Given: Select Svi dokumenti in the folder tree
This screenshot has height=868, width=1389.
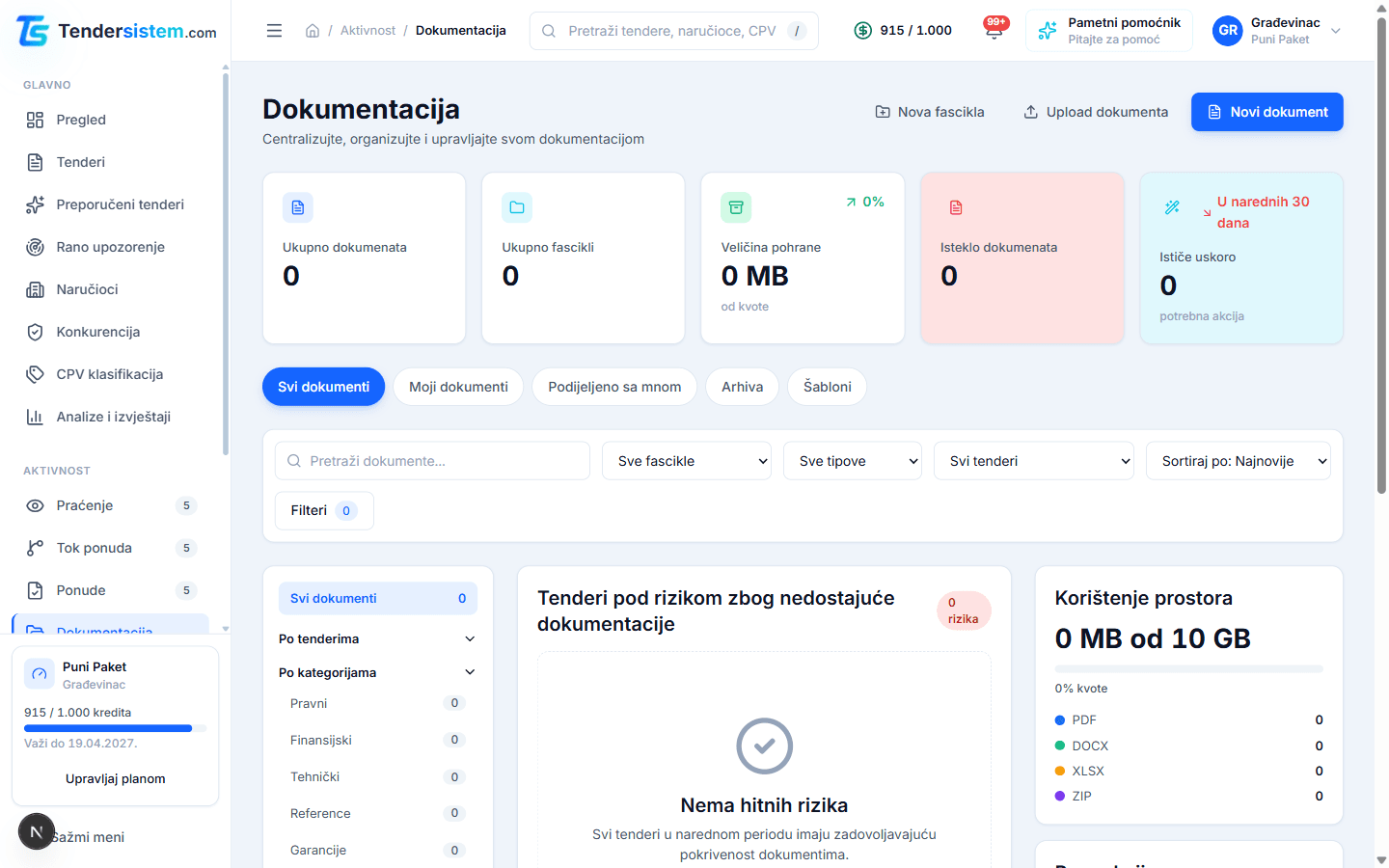Looking at the screenshot, I should tap(378, 598).
